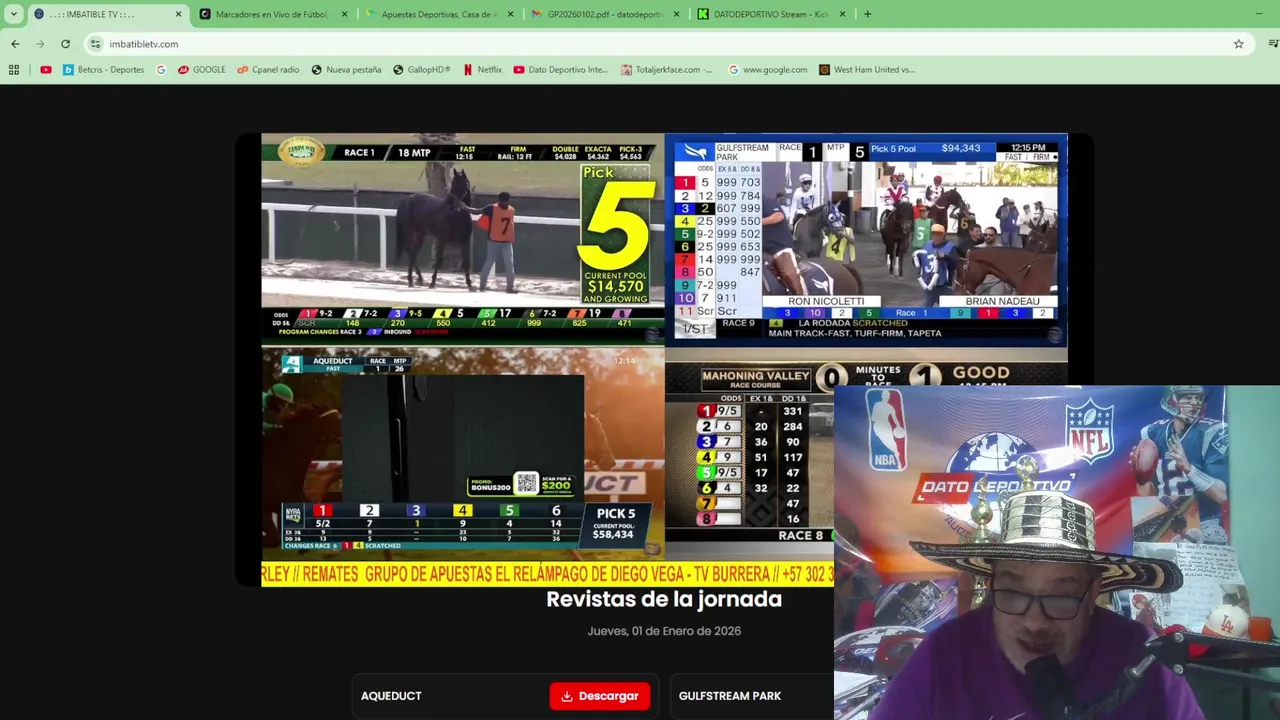Go forward to next page
1280x720 pixels.
(40, 44)
